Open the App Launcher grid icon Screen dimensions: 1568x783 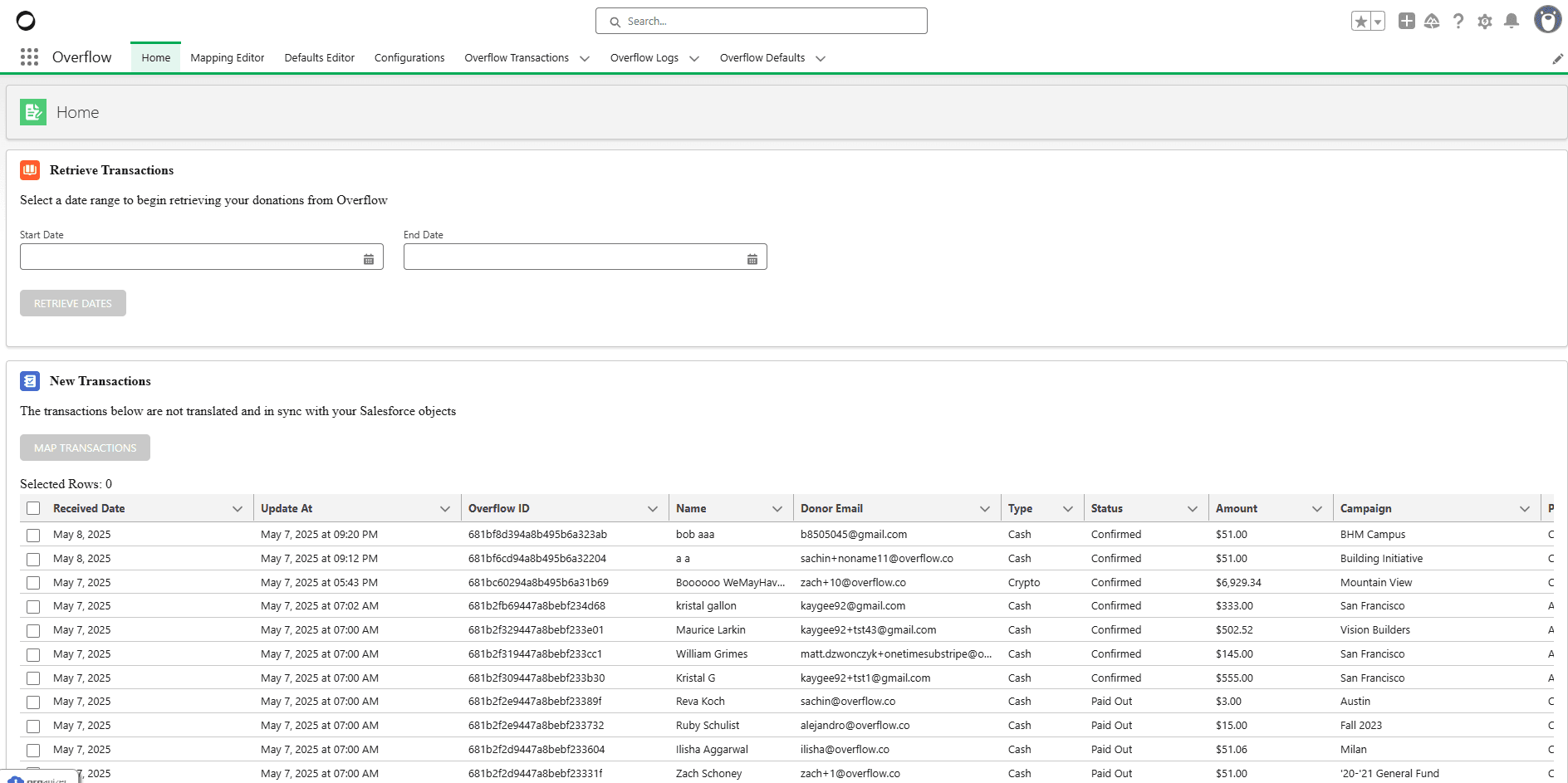click(x=29, y=56)
